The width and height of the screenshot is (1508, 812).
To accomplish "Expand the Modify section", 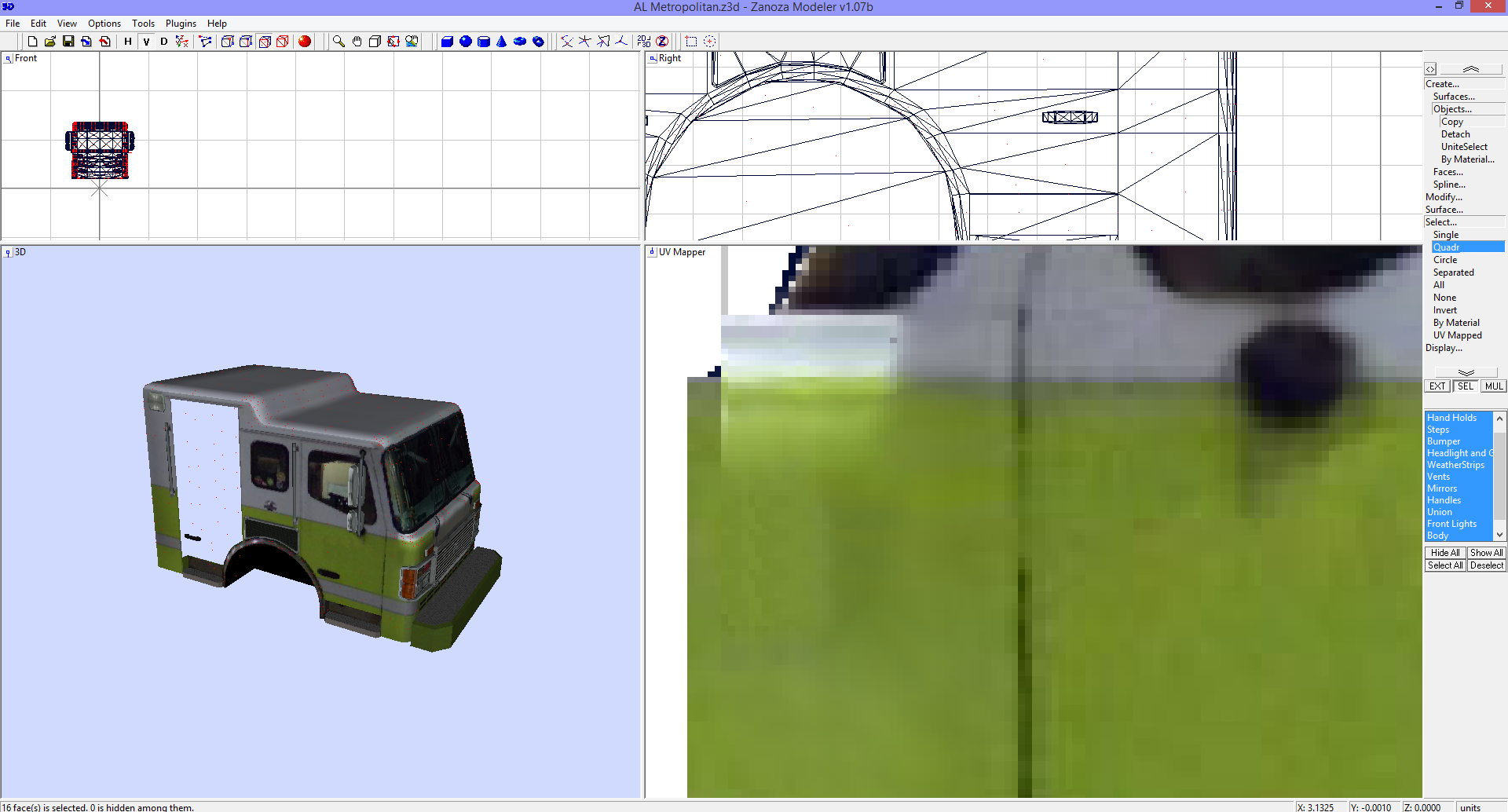I will pos(1444,196).
